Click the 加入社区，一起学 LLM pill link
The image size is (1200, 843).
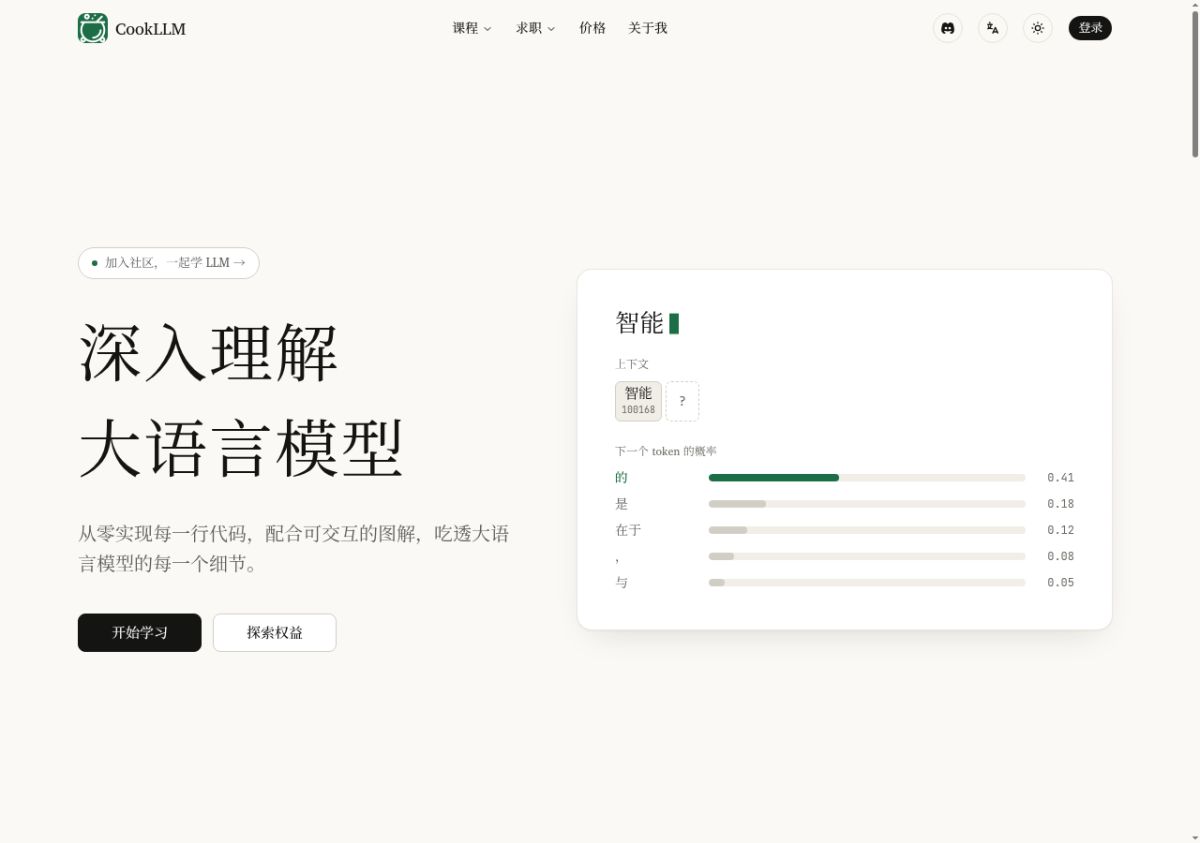click(x=168, y=263)
